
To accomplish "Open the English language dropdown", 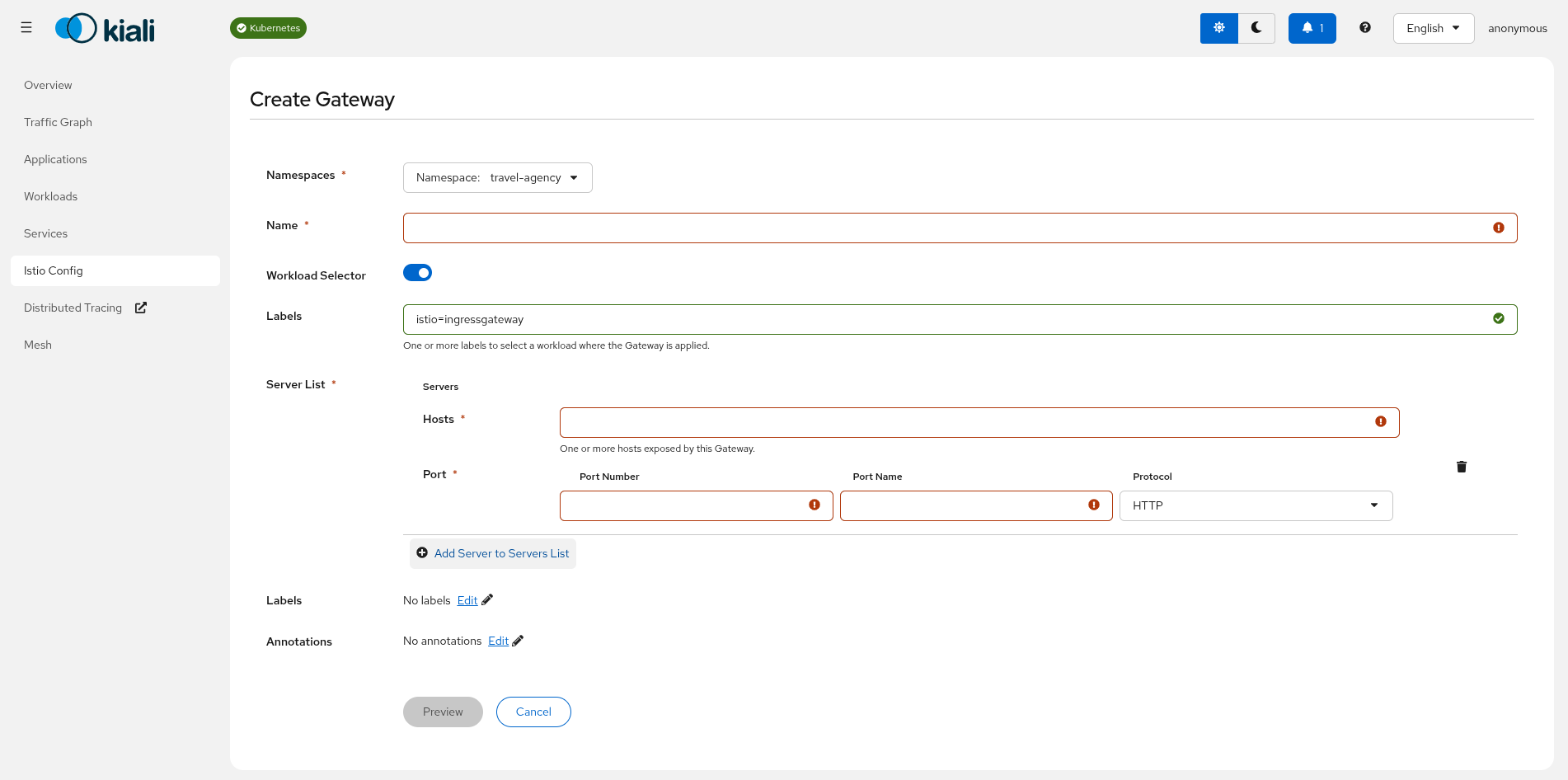I will [1433, 28].
